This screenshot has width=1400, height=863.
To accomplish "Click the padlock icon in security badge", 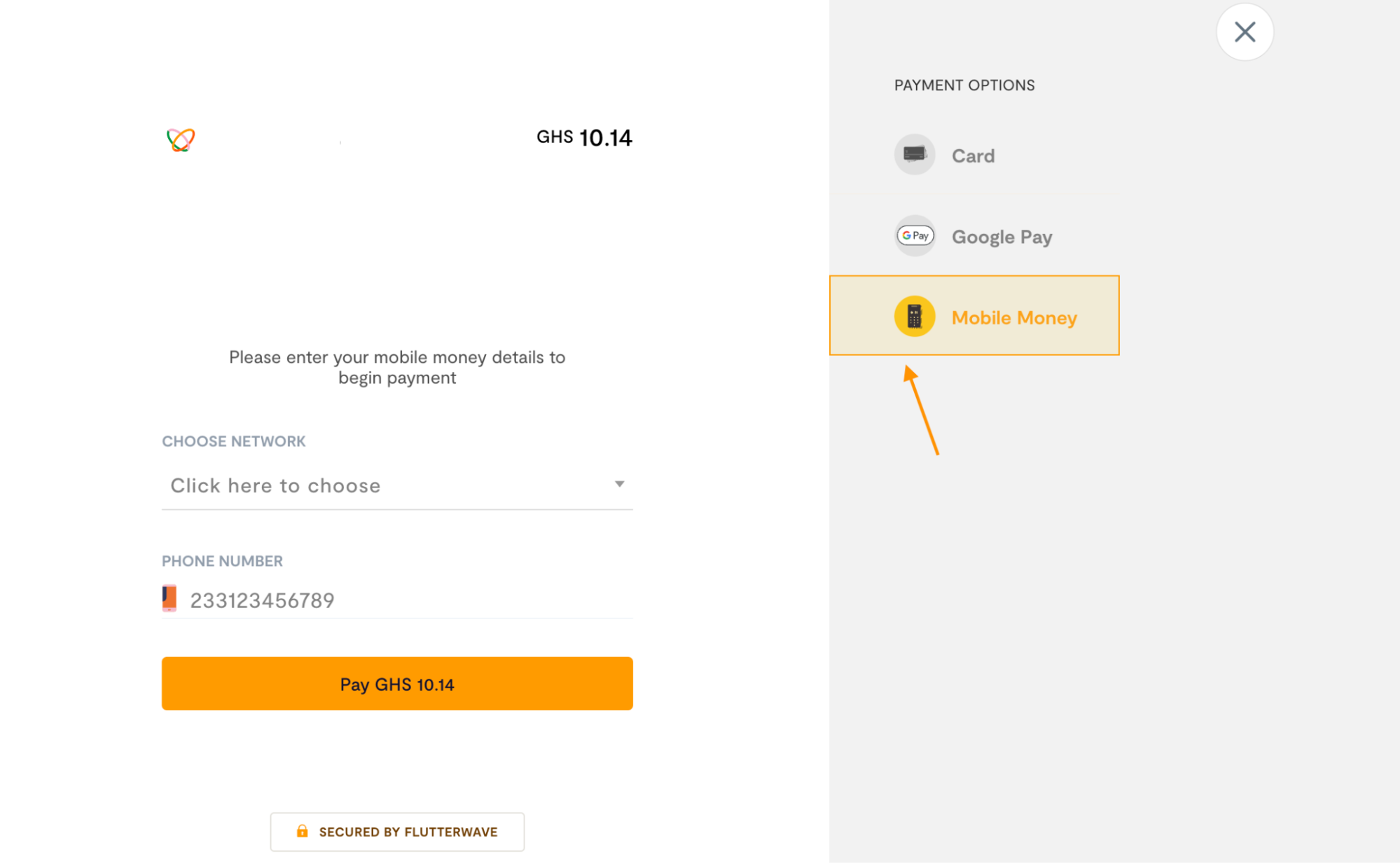I will point(302,831).
